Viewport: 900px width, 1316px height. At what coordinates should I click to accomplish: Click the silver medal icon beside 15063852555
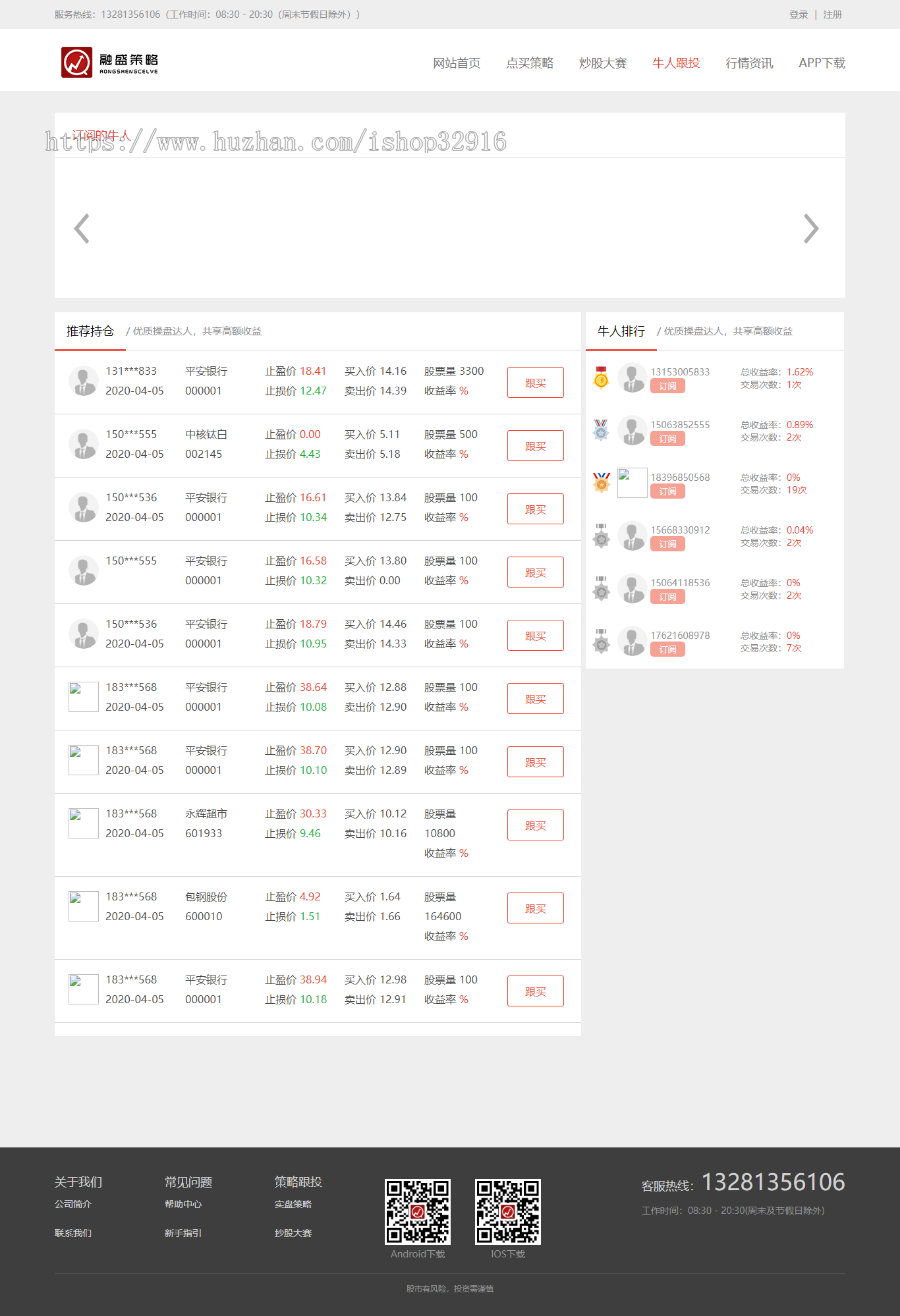(599, 430)
